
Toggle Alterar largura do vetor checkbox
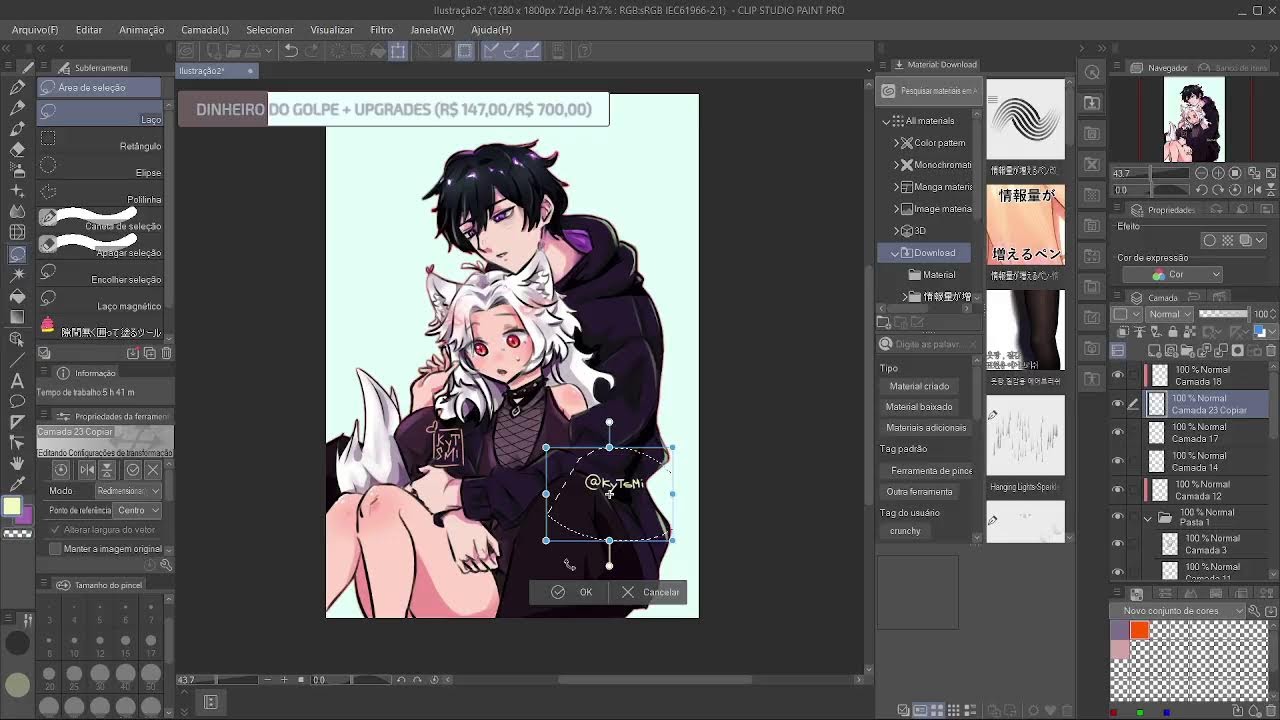[x=55, y=530]
